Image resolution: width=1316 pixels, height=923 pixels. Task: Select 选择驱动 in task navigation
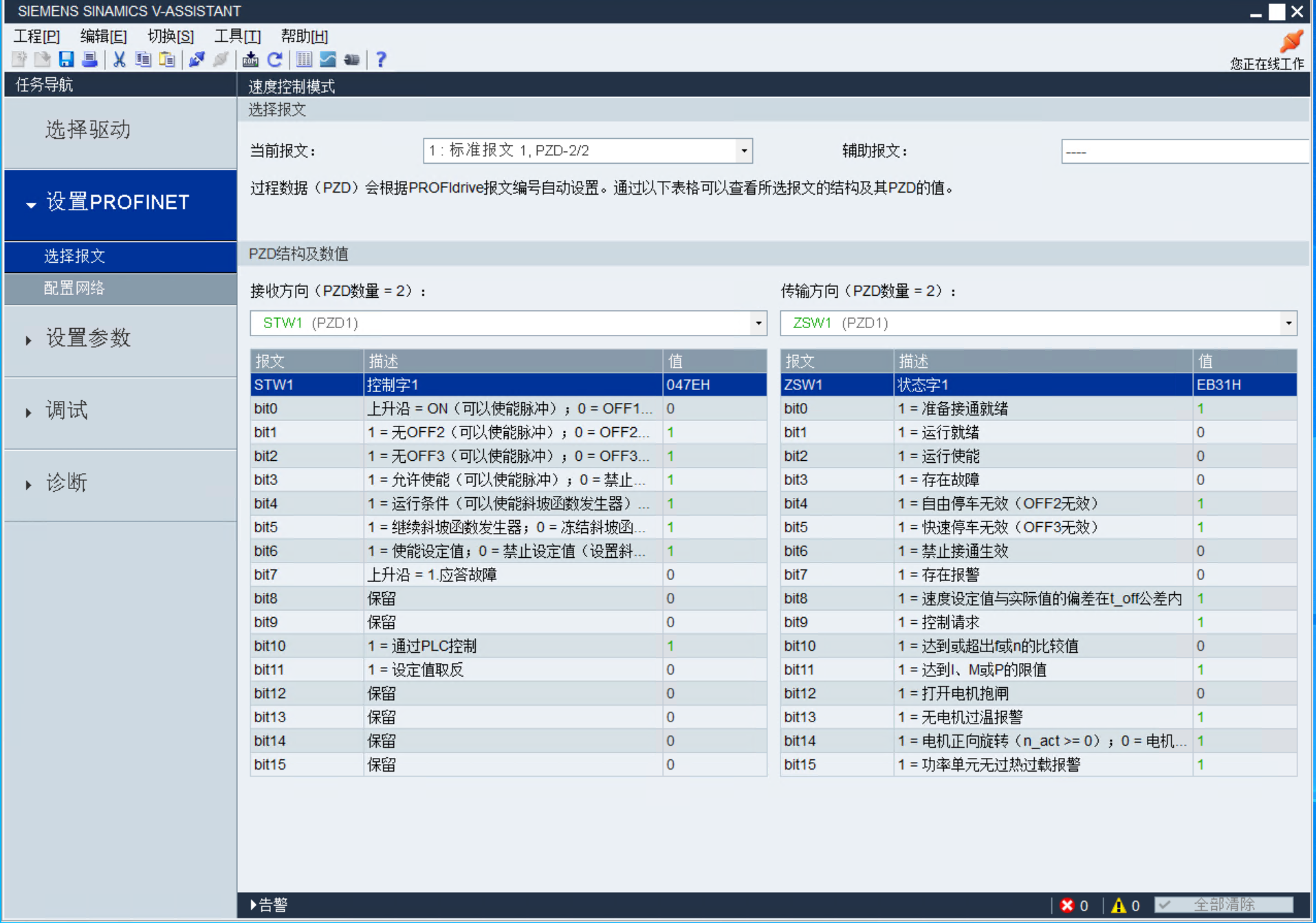click(x=120, y=131)
